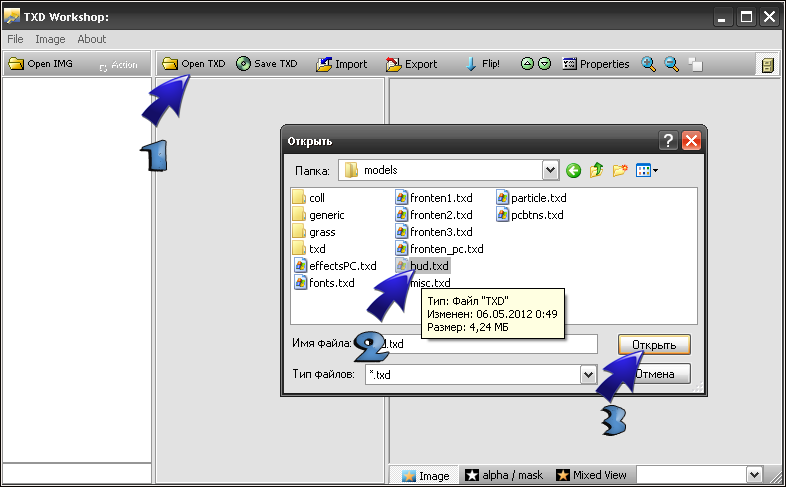
Task: Click the Flip! arrow button
Action: pyautogui.click(x=482, y=64)
